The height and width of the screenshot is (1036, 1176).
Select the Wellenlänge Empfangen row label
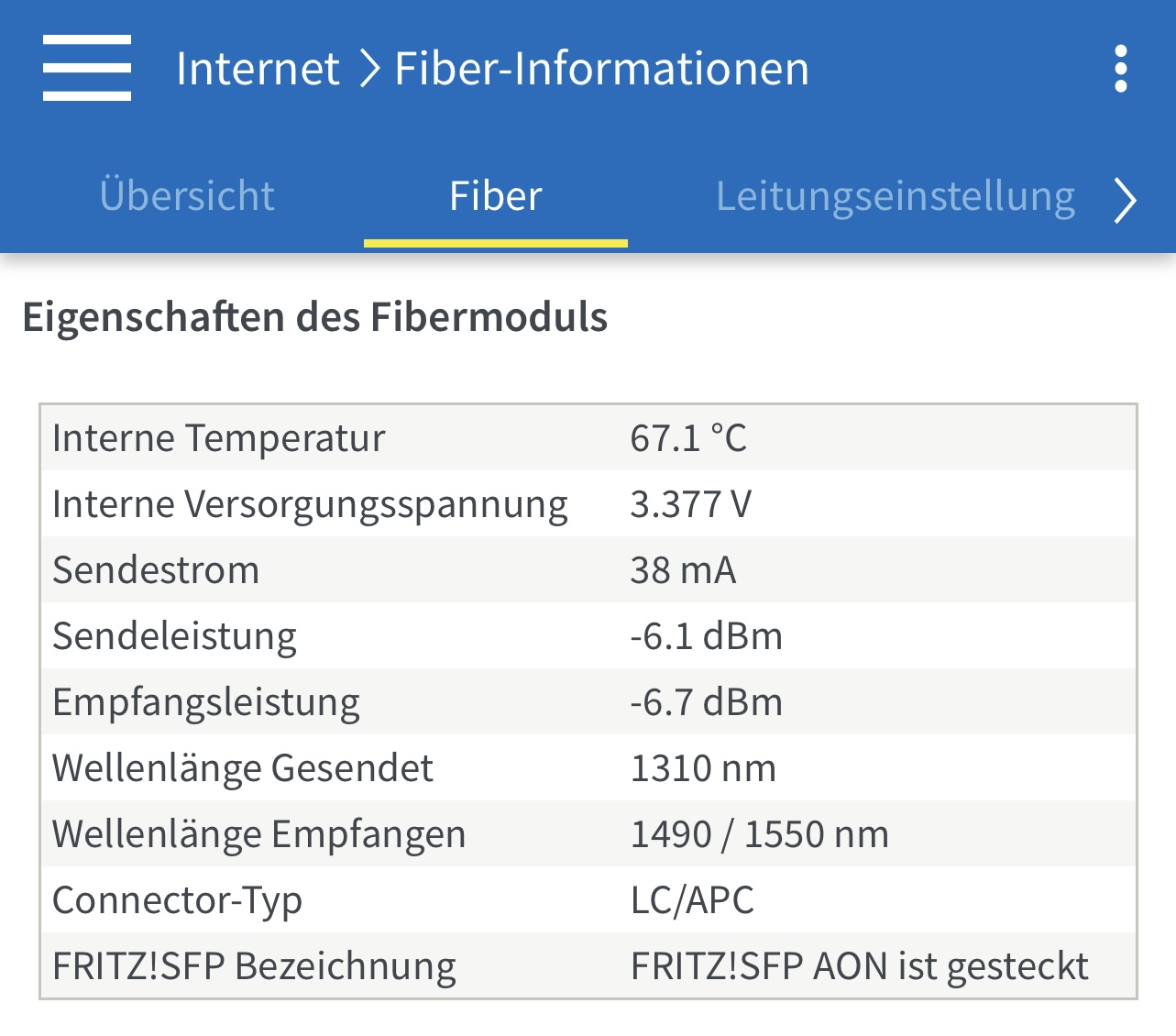tap(259, 834)
